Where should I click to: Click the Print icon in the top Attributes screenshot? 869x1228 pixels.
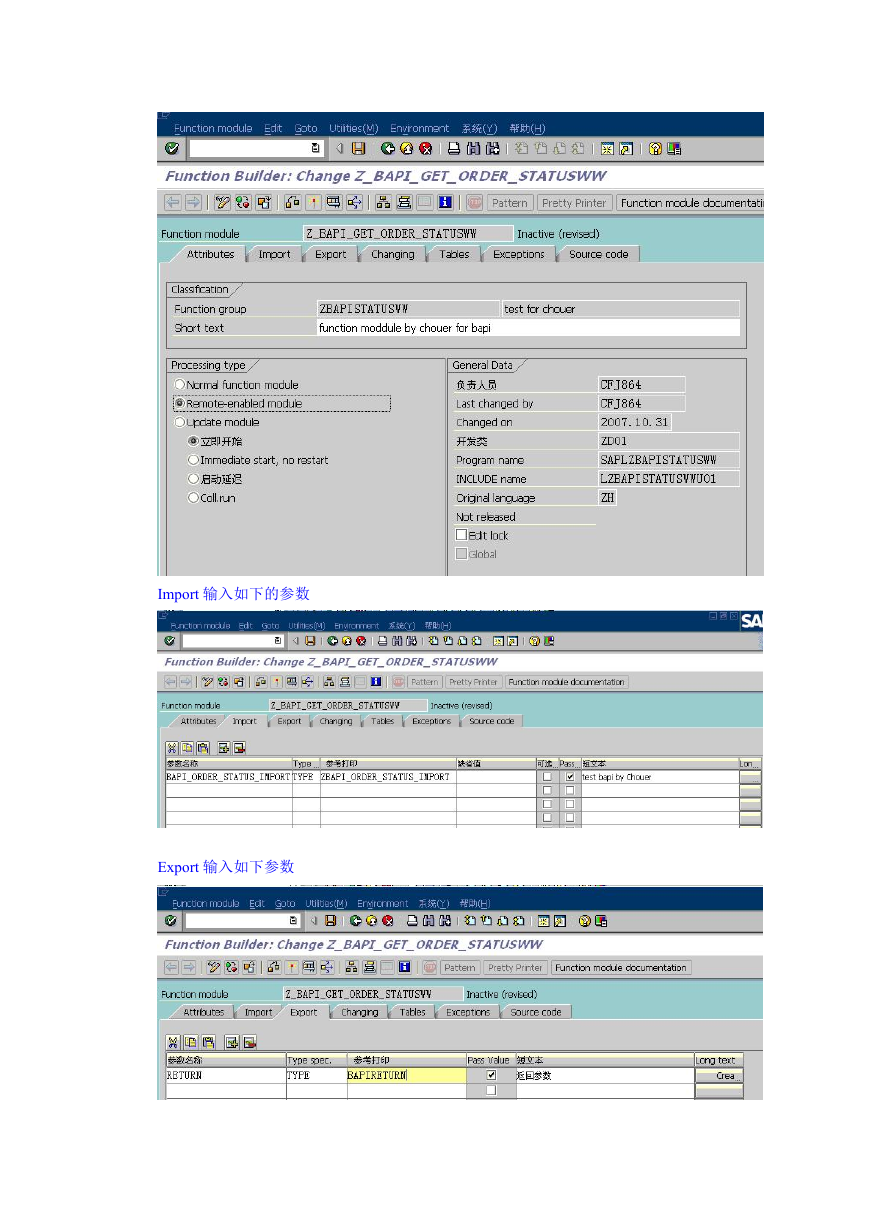point(453,148)
